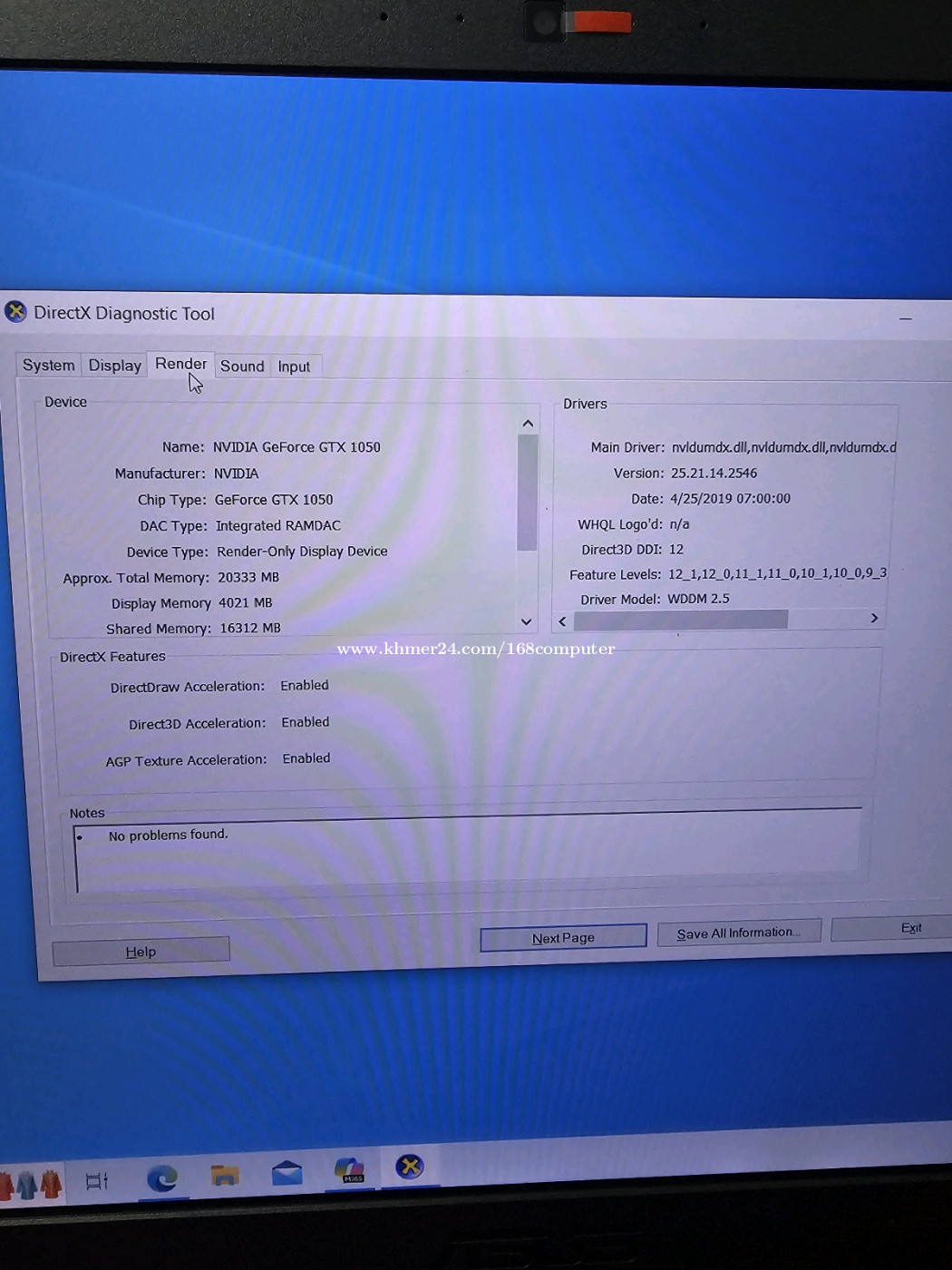Open File Explorer from the taskbar
952x1270 pixels.
coord(225,1176)
